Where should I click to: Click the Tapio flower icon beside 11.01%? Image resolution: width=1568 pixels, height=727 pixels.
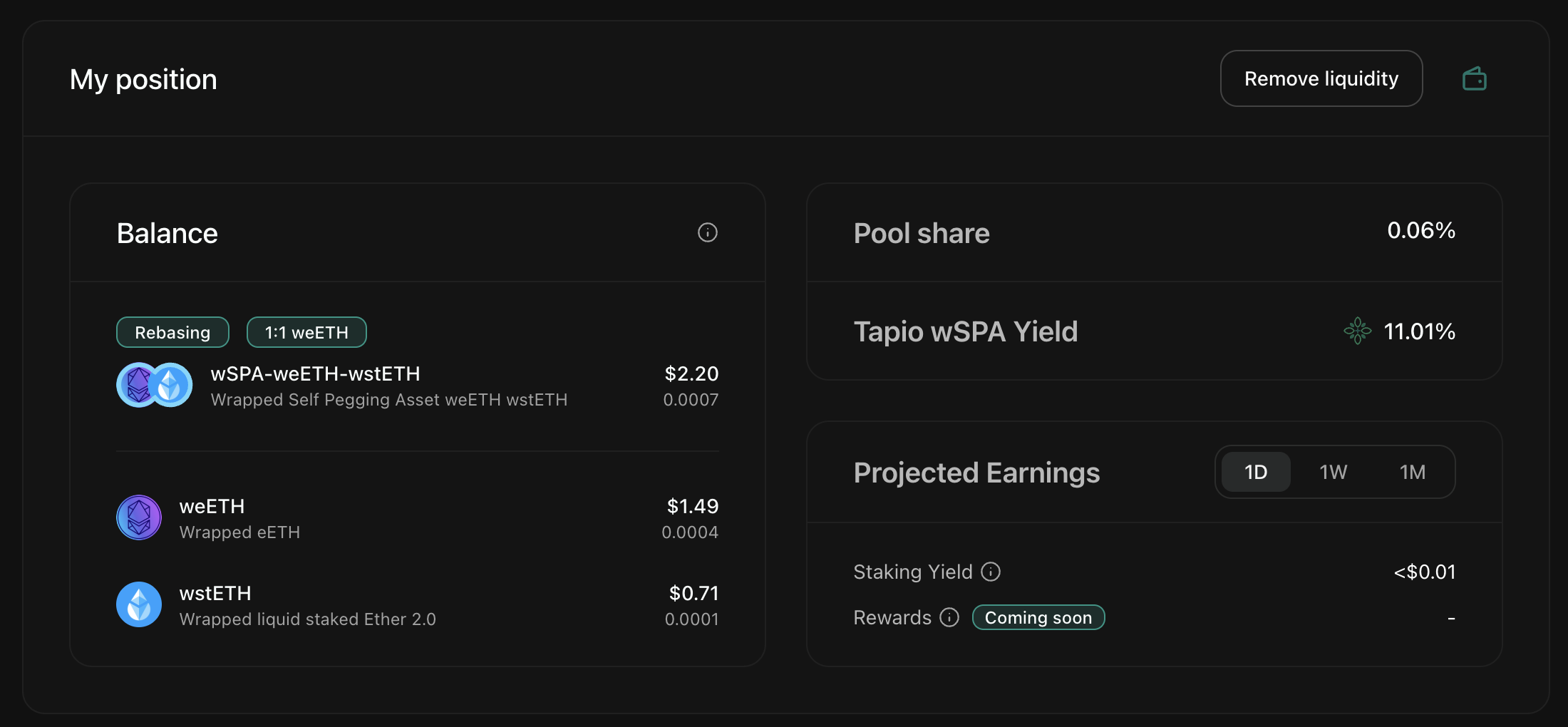(x=1357, y=331)
